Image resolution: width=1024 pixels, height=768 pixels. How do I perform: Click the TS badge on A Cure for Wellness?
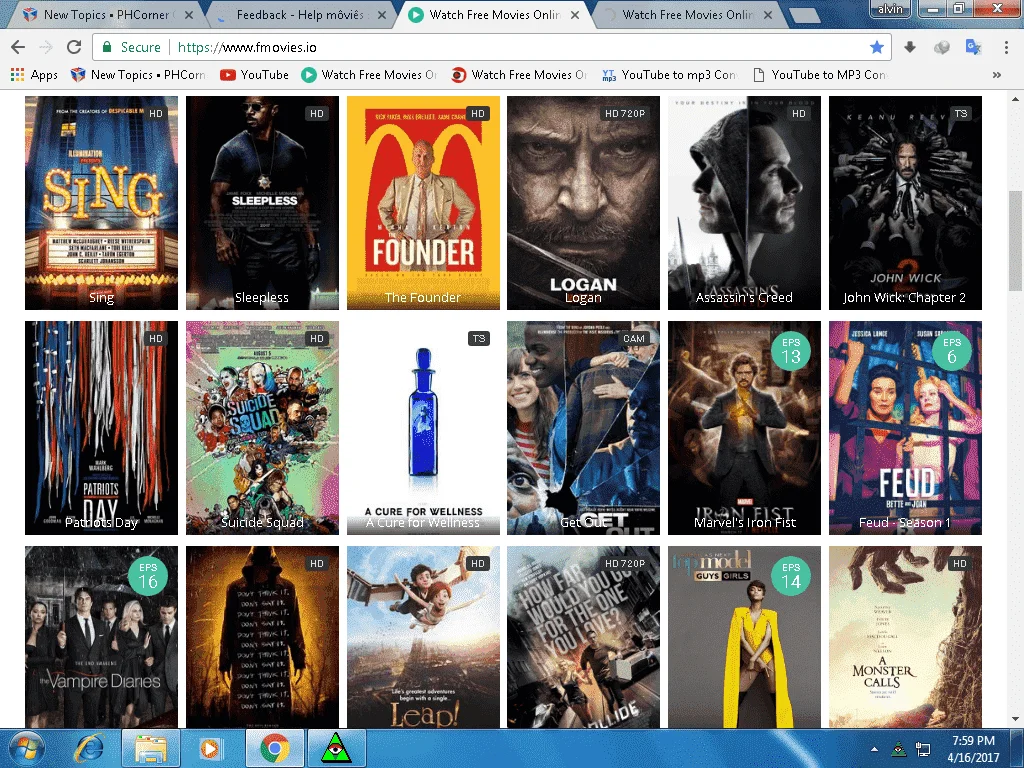click(x=479, y=338)
